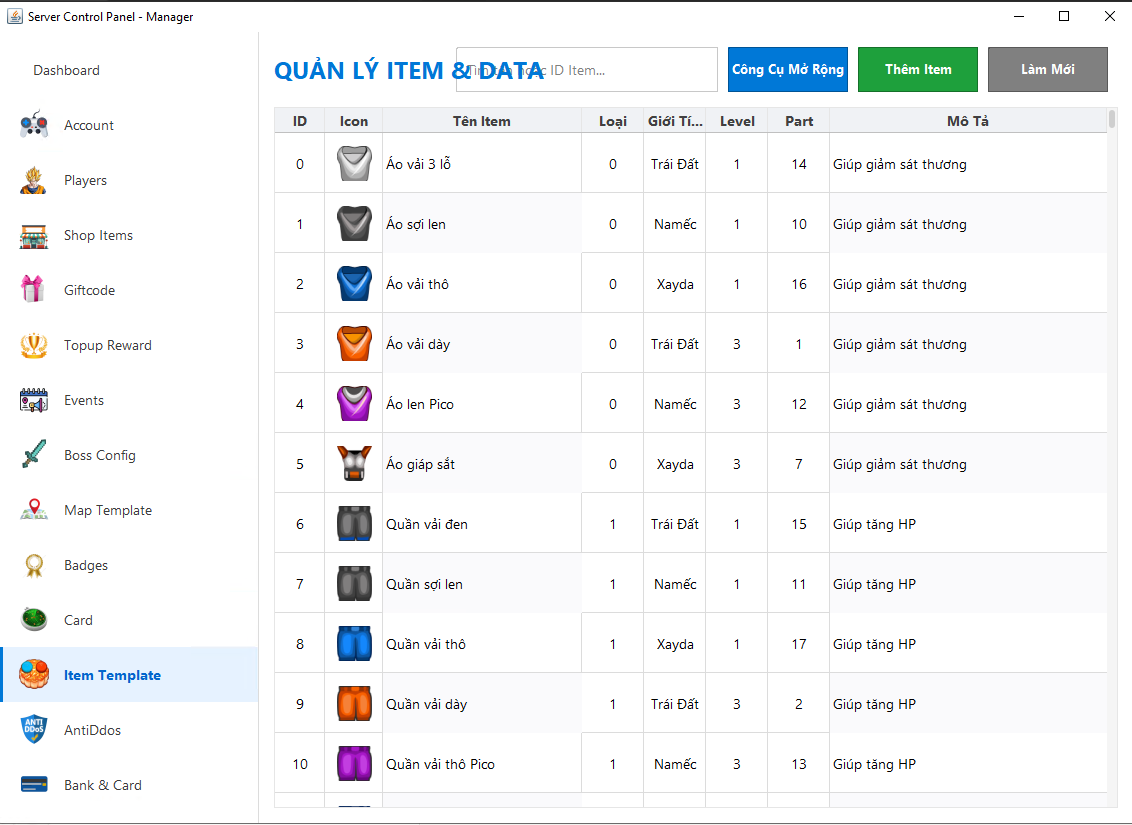
Task: Select the cell 'Quần vải đen'
Action: pos(482,523)
